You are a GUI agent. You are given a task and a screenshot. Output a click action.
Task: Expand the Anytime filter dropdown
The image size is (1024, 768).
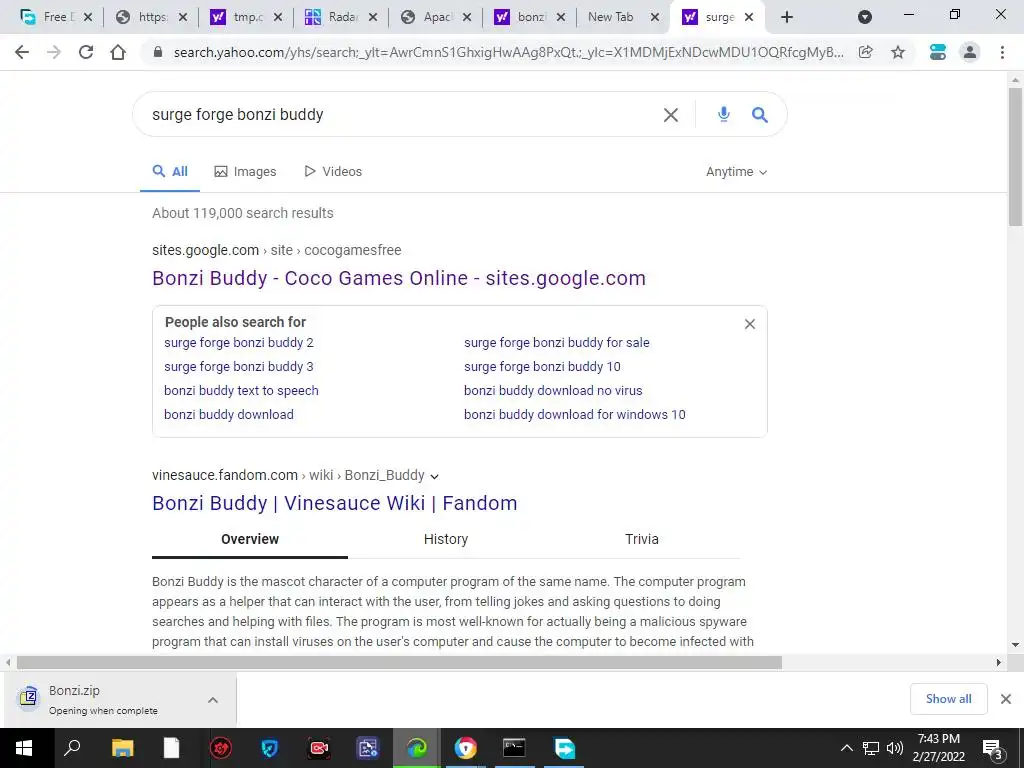pos(736,172)
